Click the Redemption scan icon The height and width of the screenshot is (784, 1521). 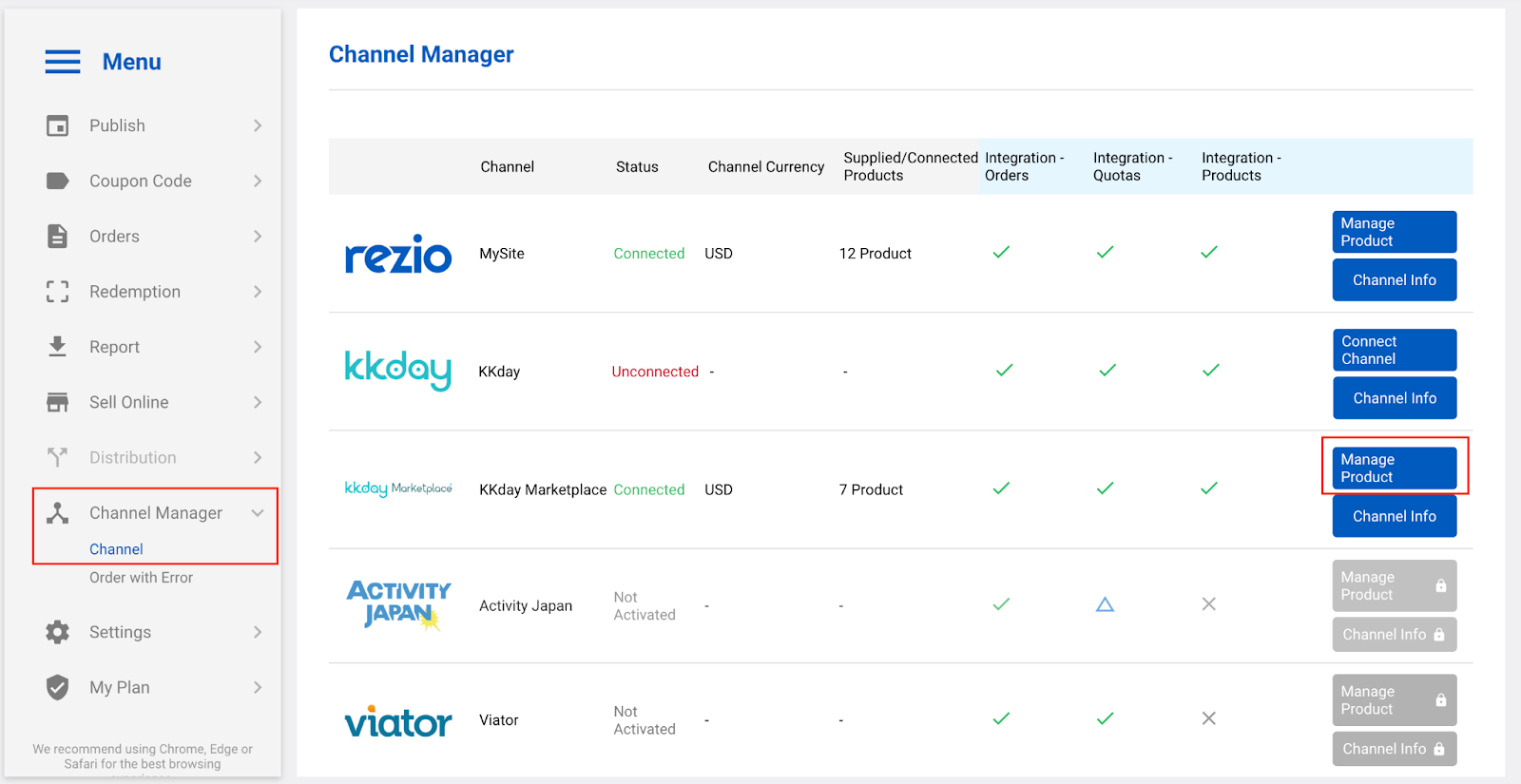tap(58, 292)
